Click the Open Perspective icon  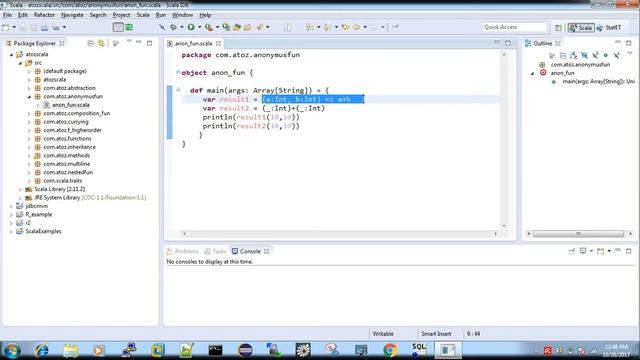click(558, 27)
